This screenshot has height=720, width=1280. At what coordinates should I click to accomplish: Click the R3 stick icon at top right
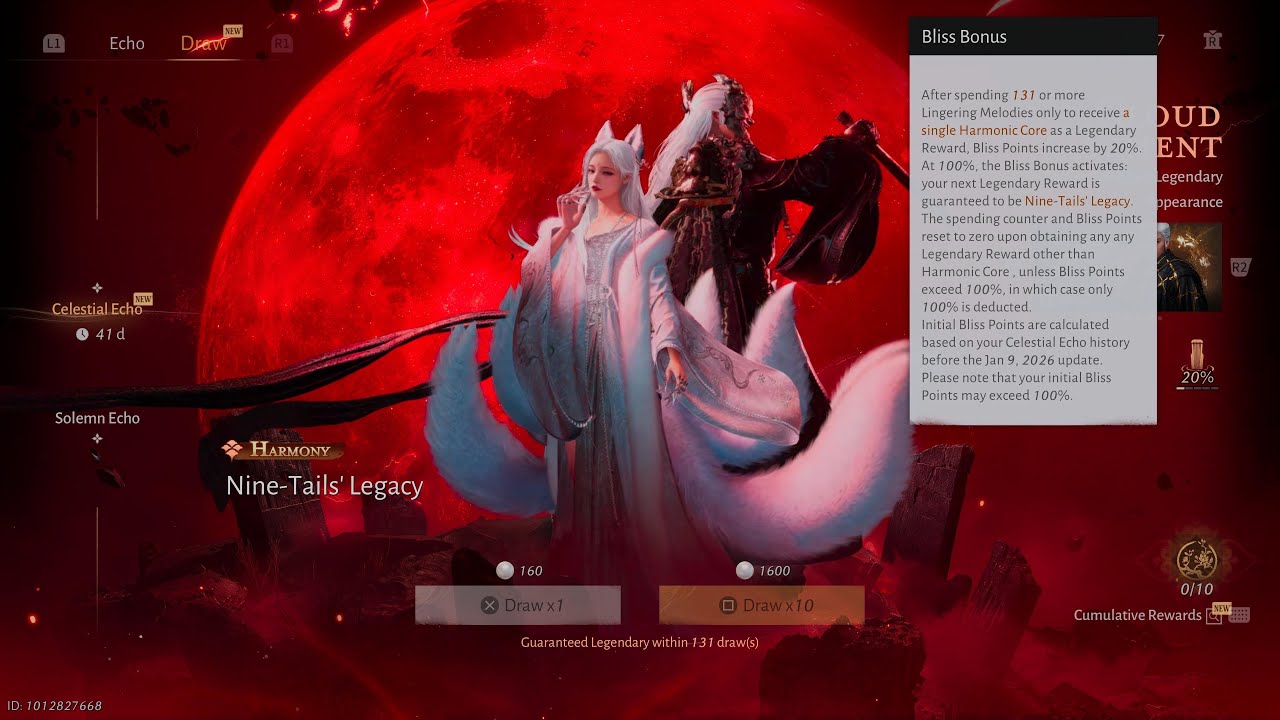point(1213,40)
